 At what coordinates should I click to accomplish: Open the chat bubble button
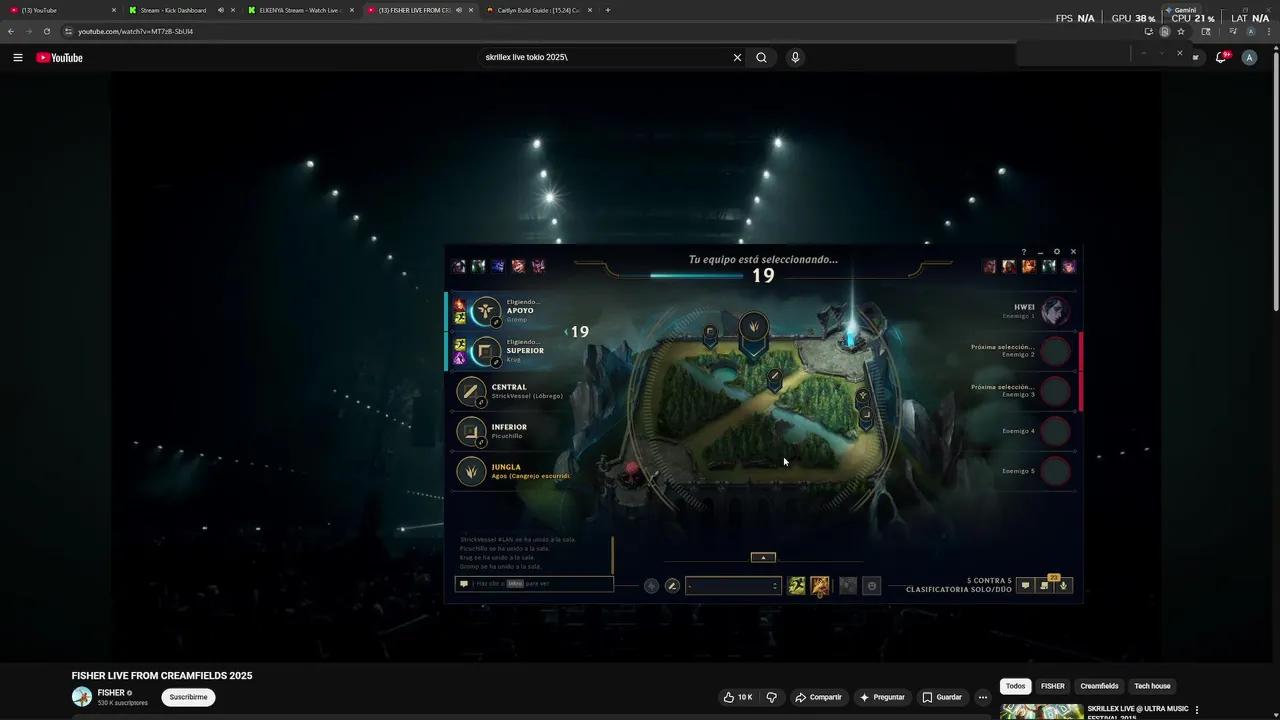tap(1025, 586)
